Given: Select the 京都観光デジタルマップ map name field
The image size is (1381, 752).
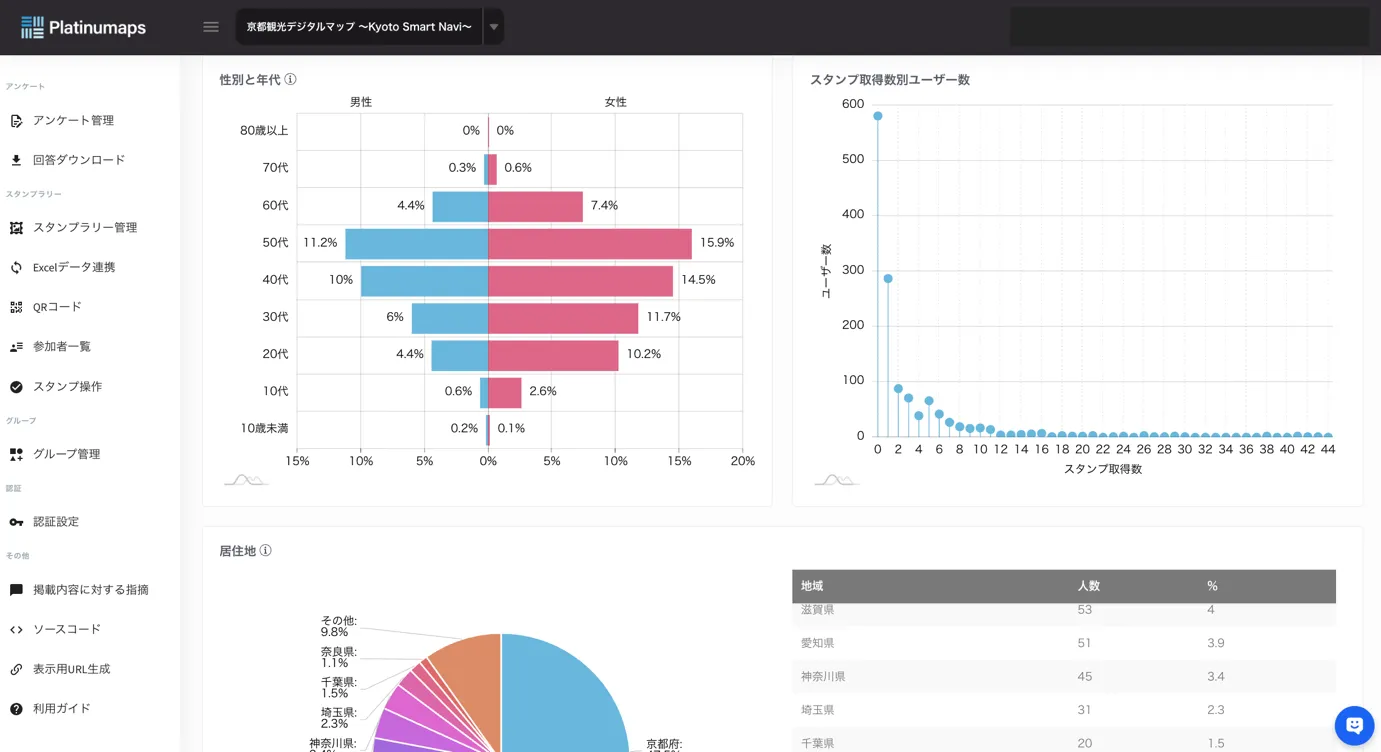Looking at the screenshot, I should point(359,27).
